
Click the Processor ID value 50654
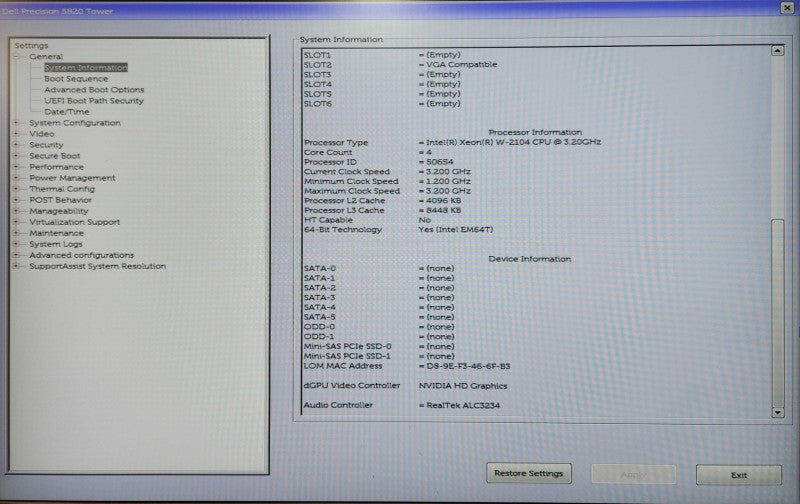(440, 162)
